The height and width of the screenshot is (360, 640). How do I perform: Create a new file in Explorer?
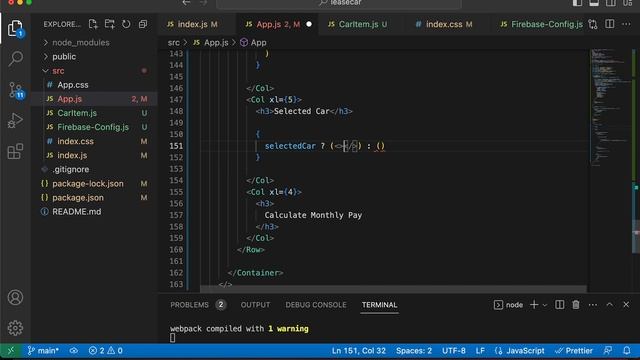tap(93, 24)
